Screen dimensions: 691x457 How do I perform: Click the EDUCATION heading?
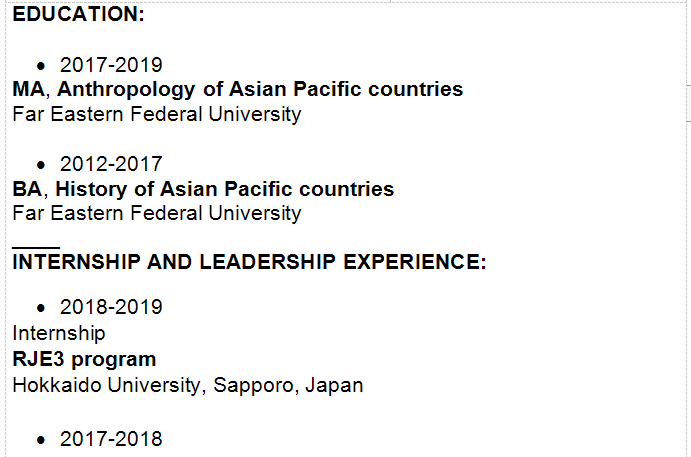coord(78,14)
